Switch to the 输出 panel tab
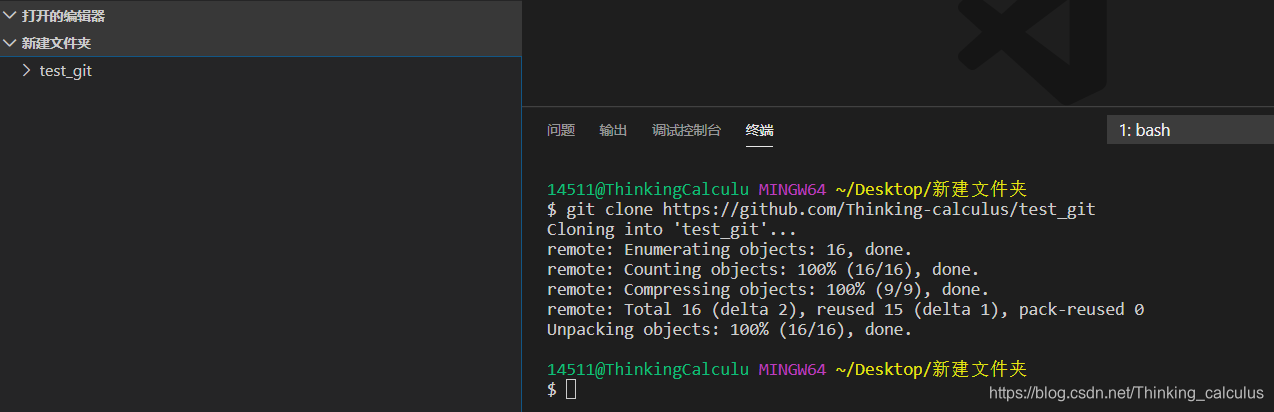The image size is (1274, 412). pos(613,130)
